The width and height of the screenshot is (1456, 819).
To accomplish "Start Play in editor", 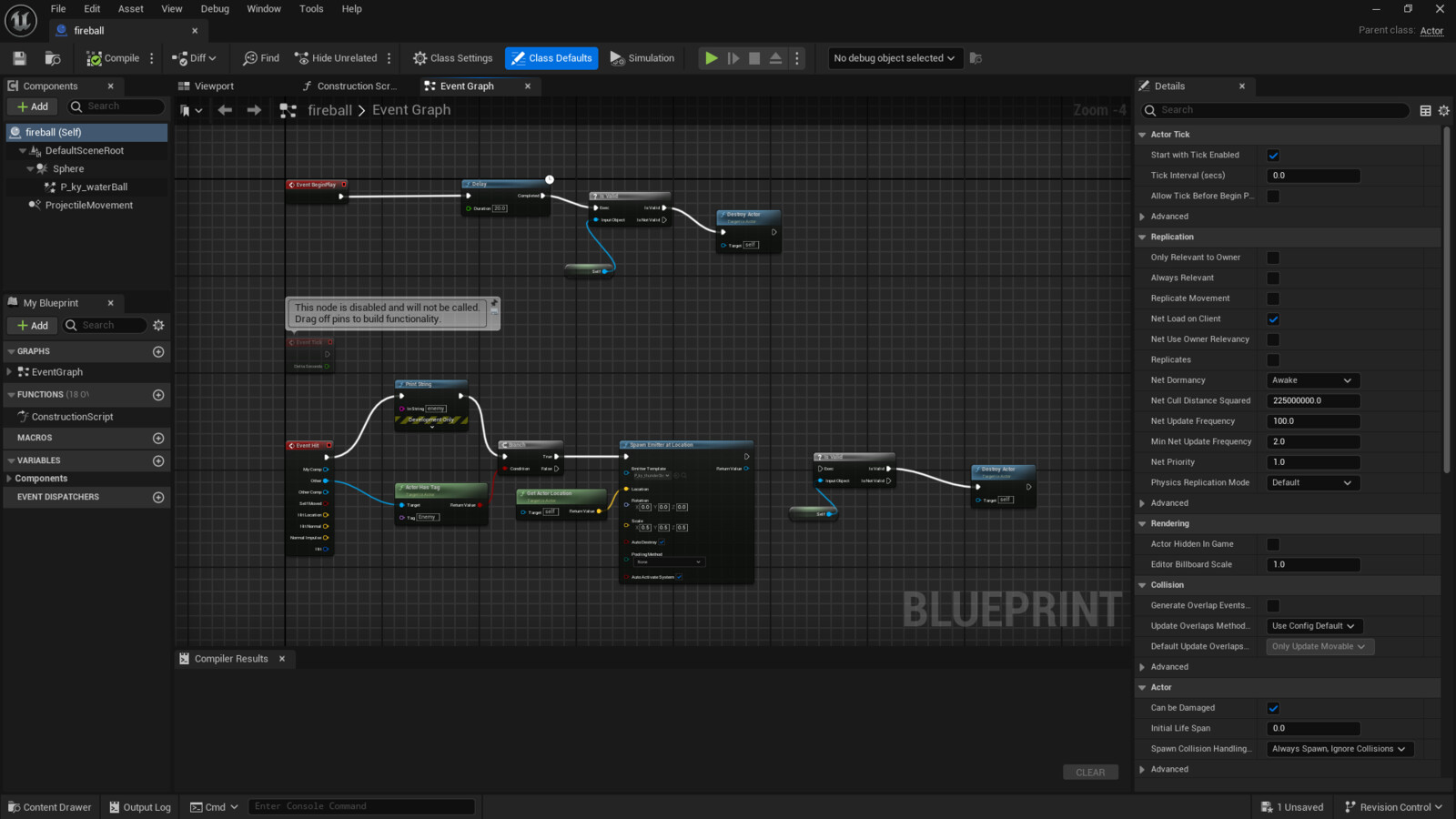I will tap(712, 58).
